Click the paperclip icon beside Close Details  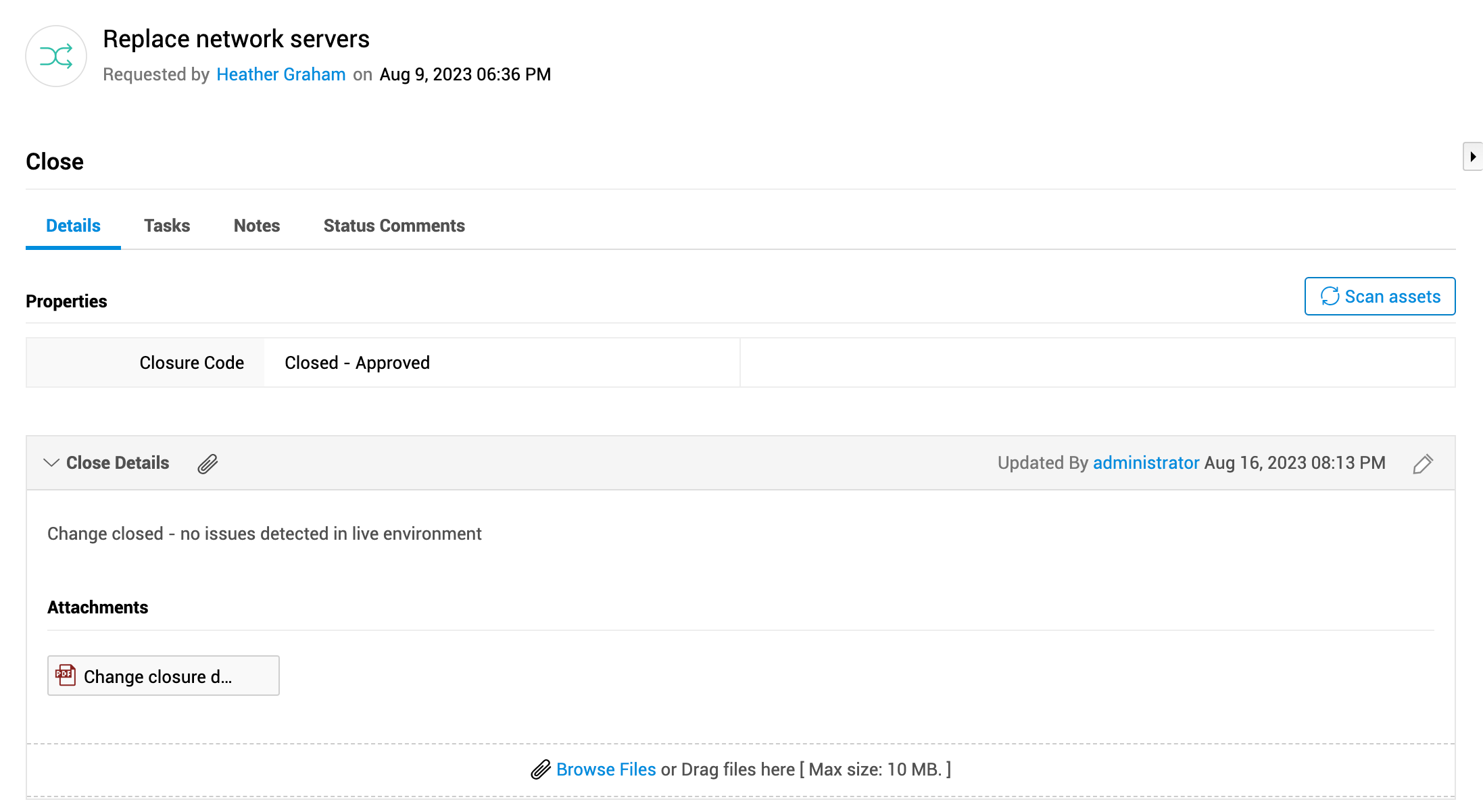tap(208, 463)
